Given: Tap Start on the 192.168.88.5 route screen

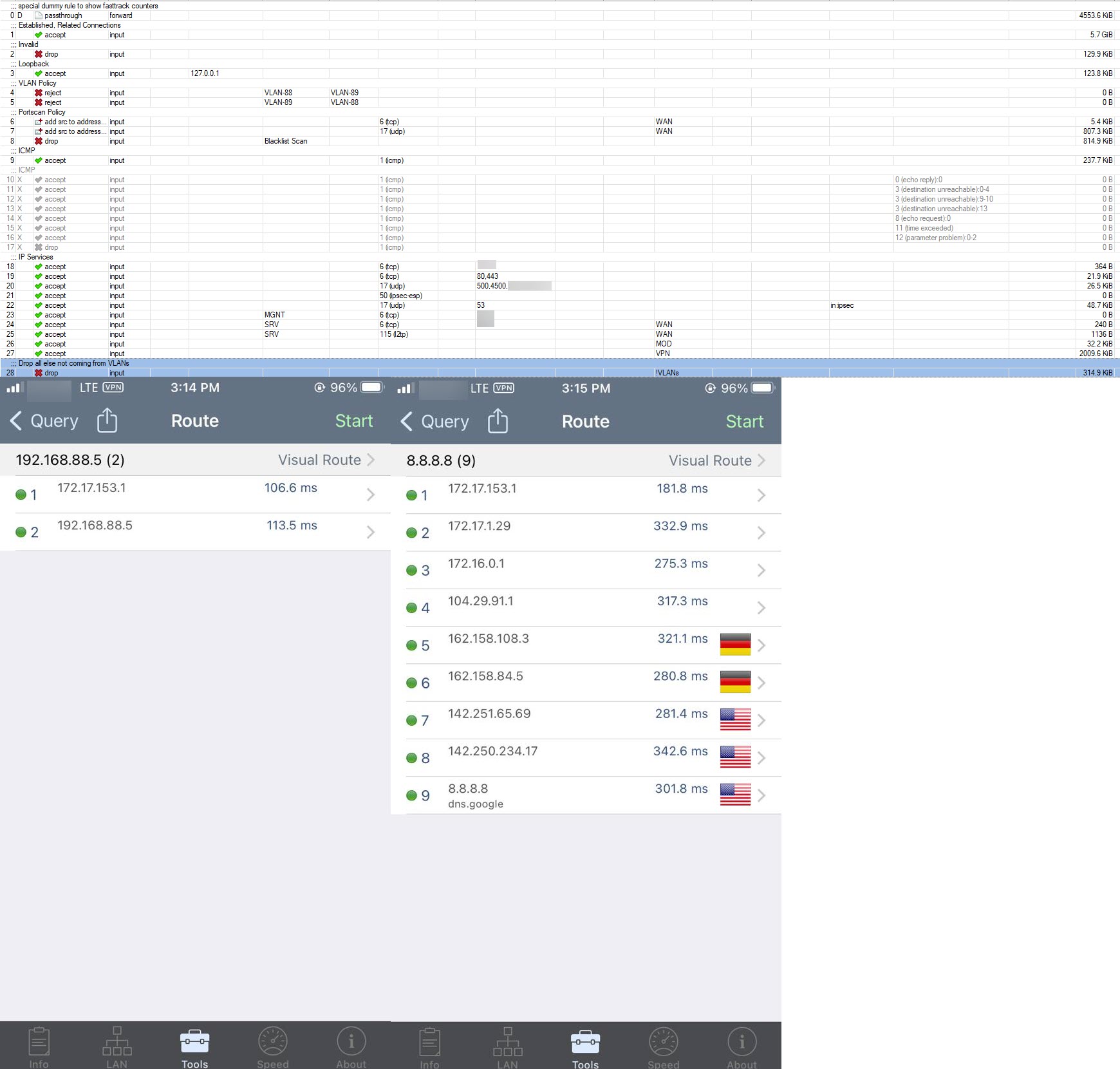Looking at the screenshot, I should 354,421.
